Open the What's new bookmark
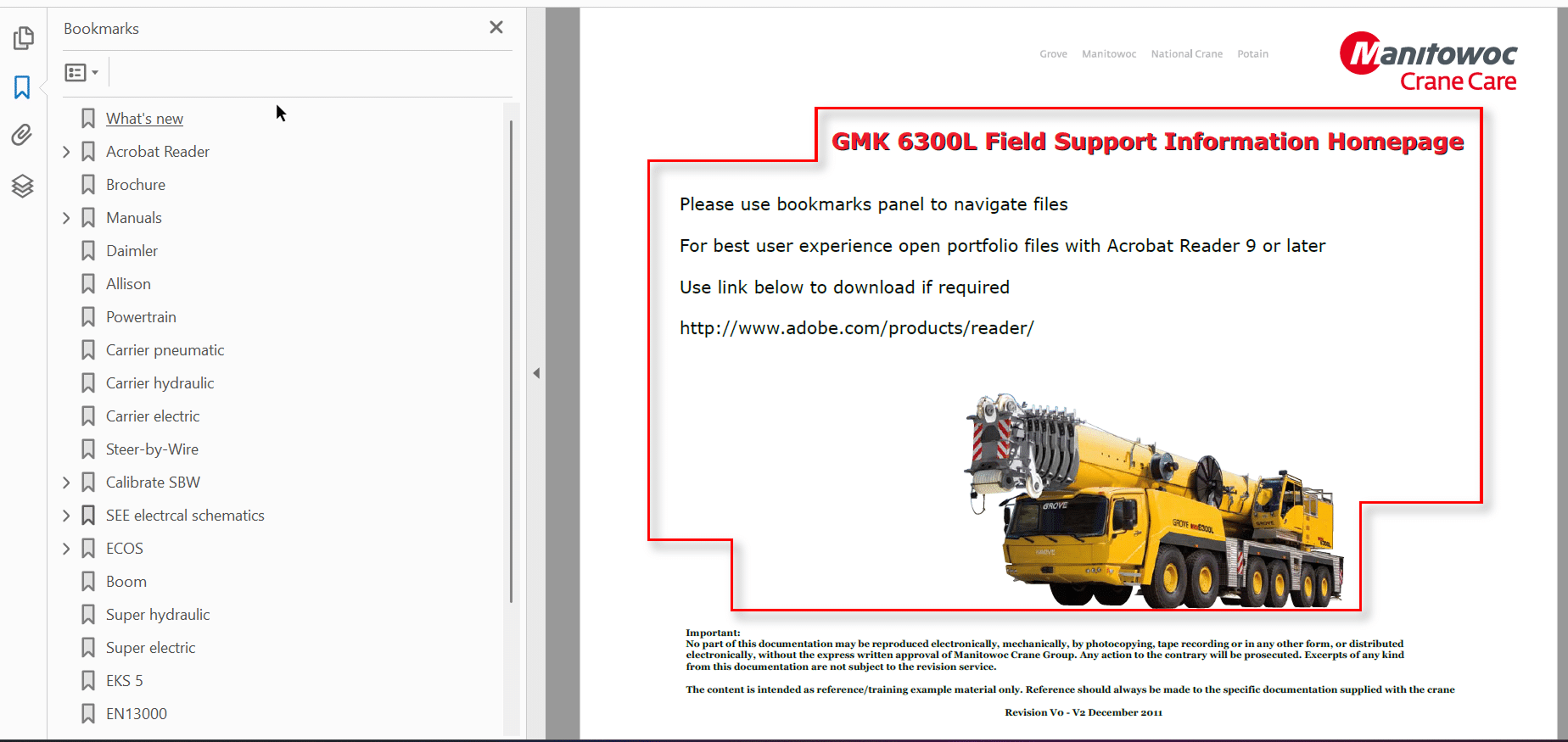1568x742 pixels. click(144, 119)
